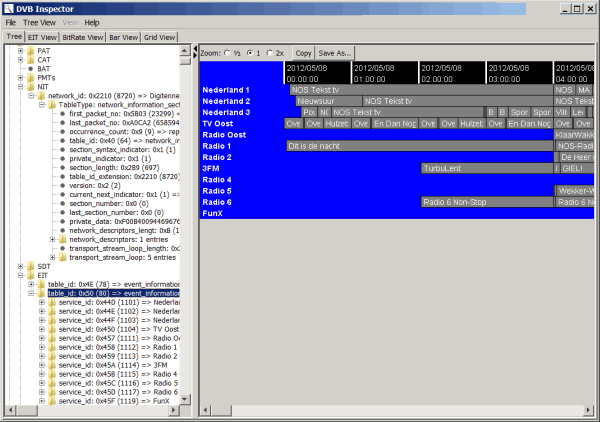The width and height of the screenshot is (600, 422).
Task: Select the ½ zoom radio button
Action: [x=228, y=52]
